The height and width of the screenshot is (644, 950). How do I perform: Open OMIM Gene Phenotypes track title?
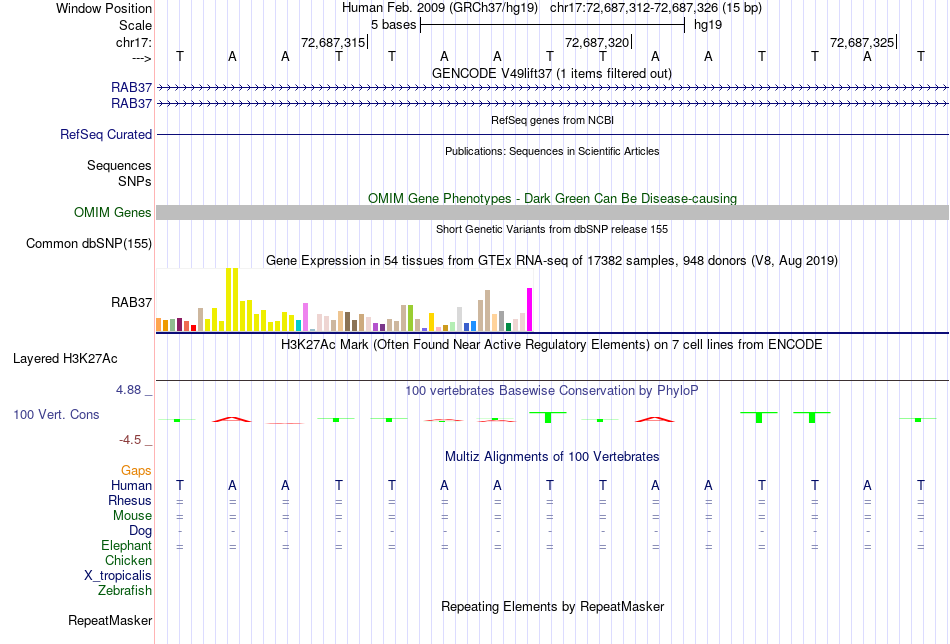[552, 198]
